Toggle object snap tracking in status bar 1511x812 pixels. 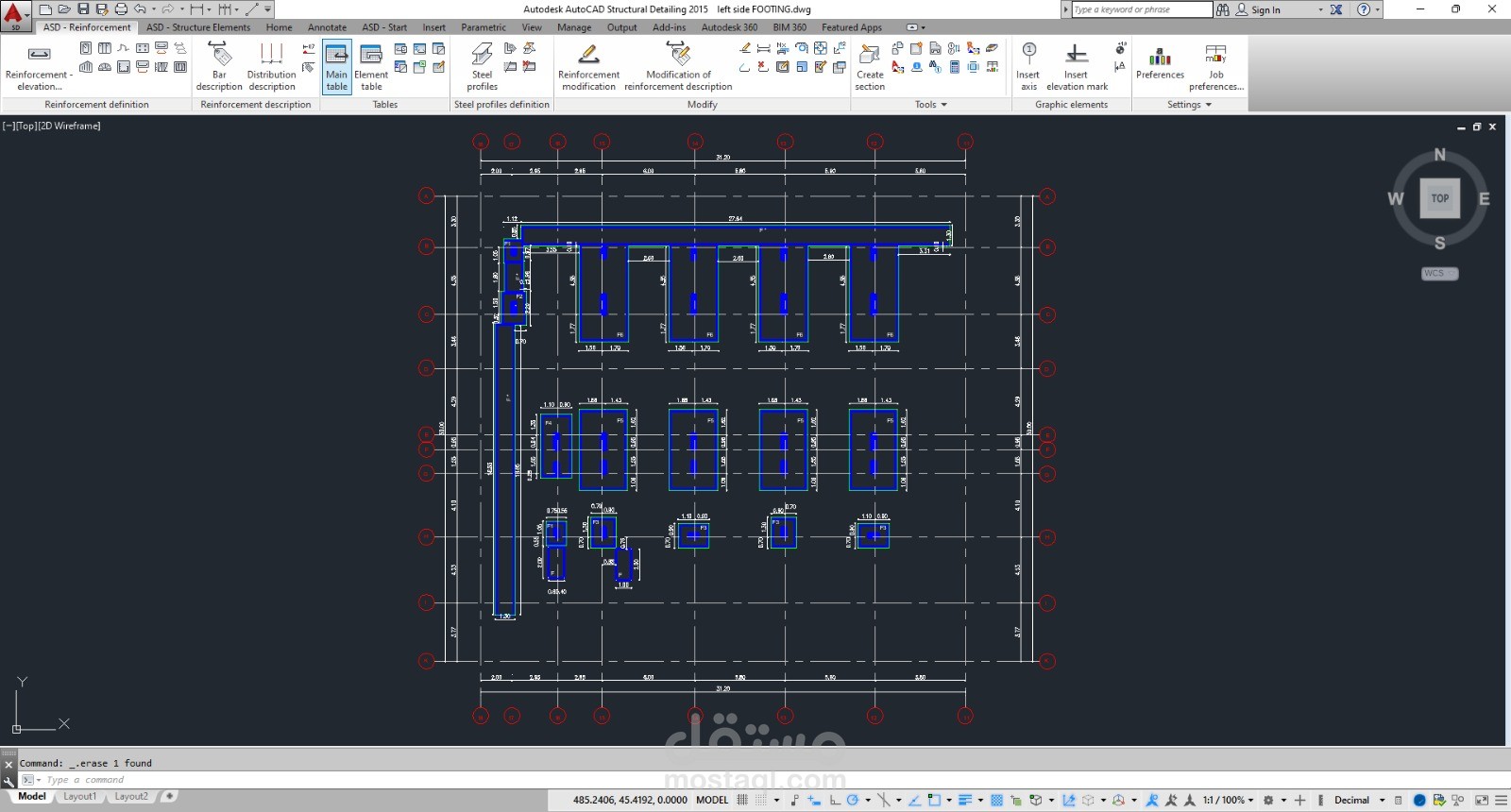[914, 800]
